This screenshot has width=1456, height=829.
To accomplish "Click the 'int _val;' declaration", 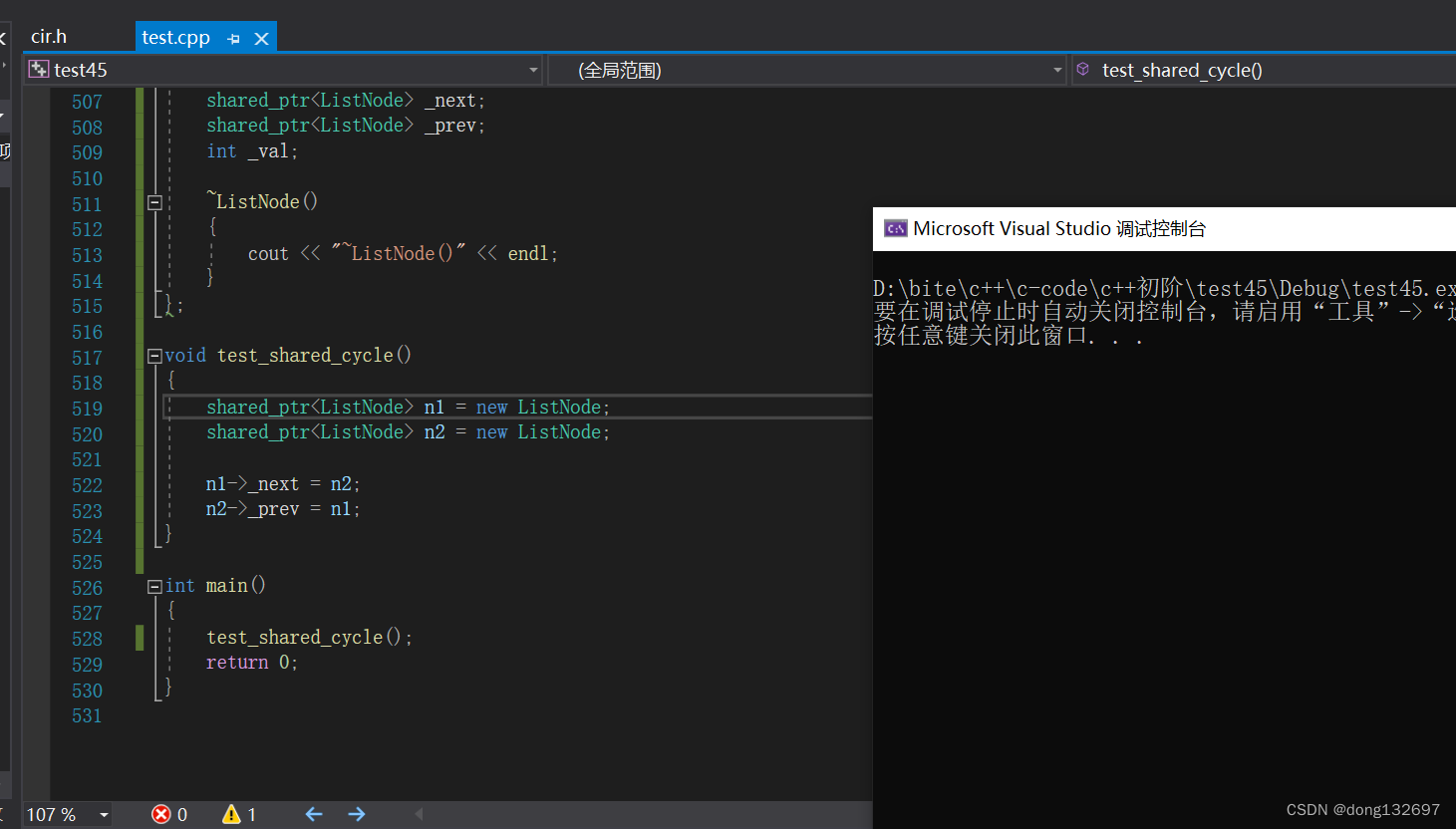I will click(252, 151).
